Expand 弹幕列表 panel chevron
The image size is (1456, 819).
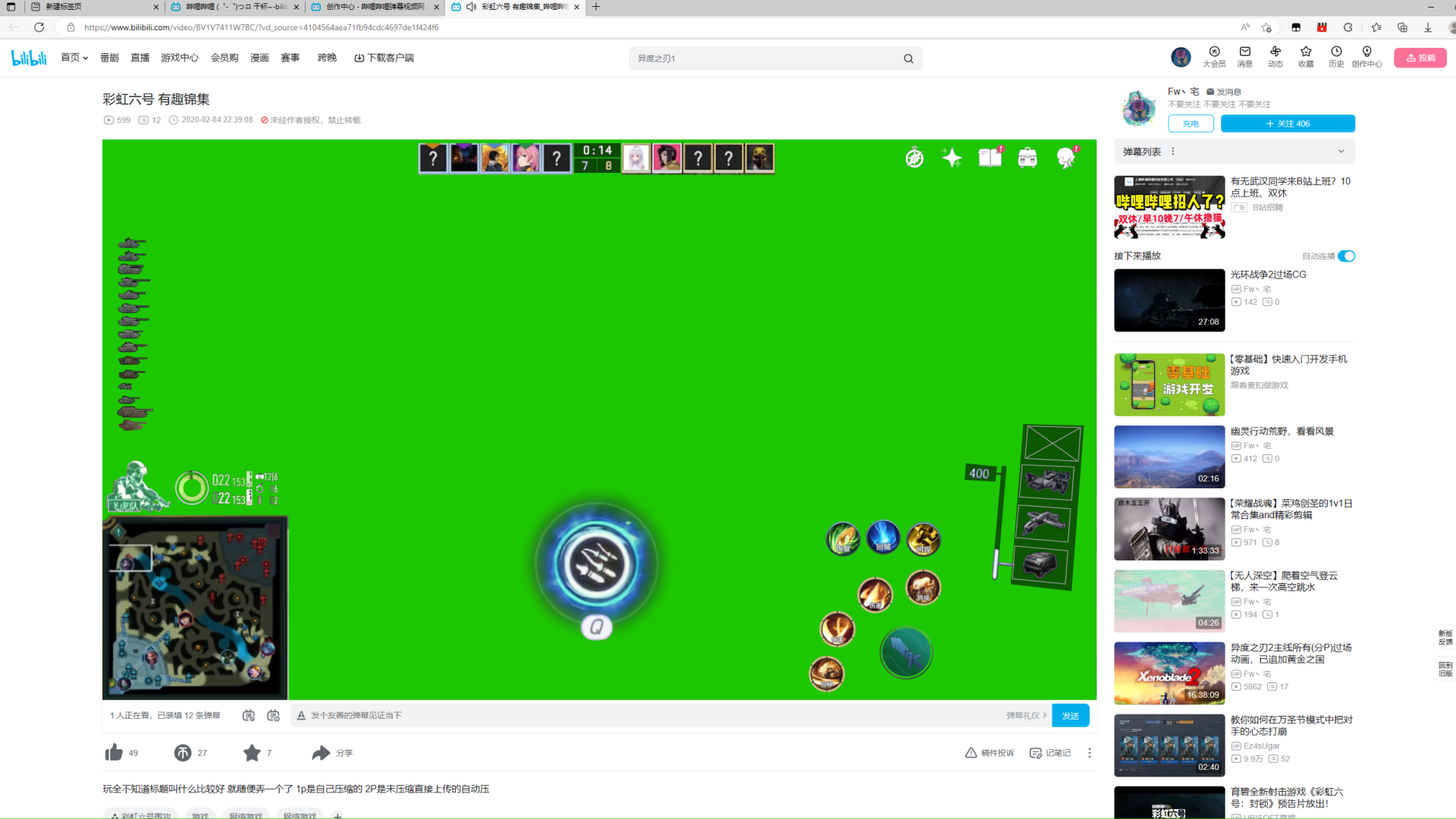(1341, 151)
